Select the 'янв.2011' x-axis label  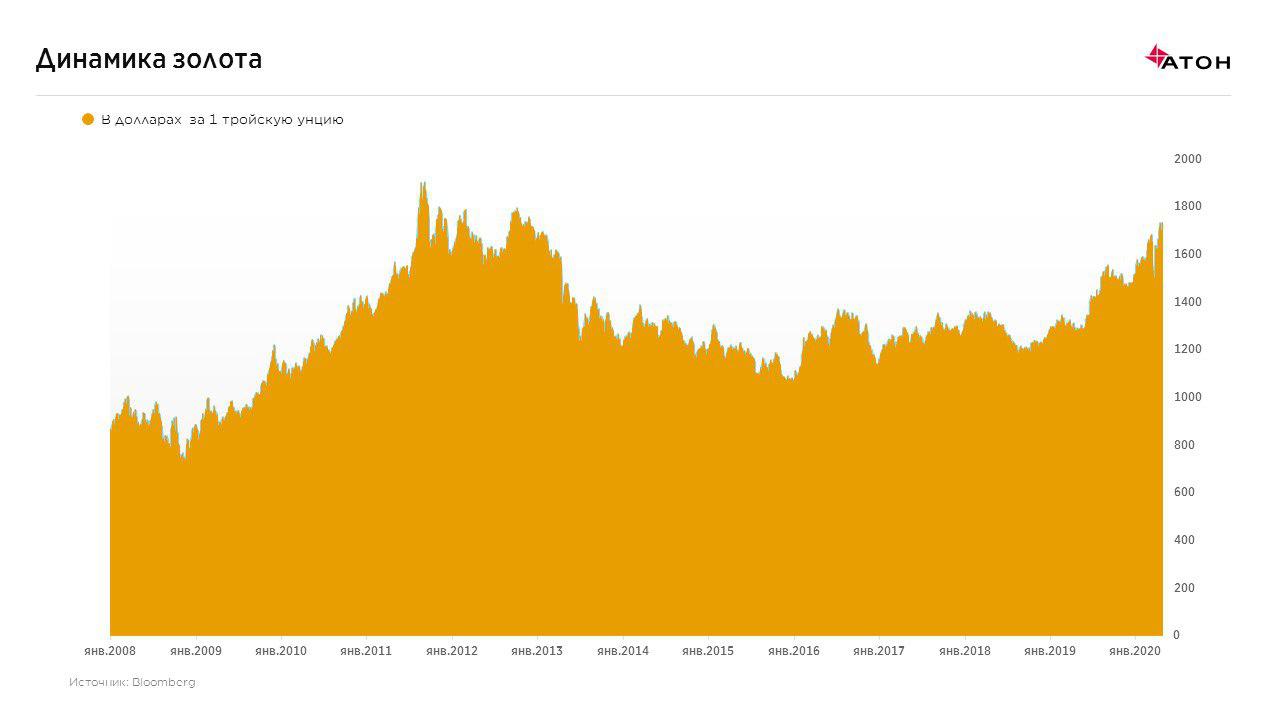(366, 651)
